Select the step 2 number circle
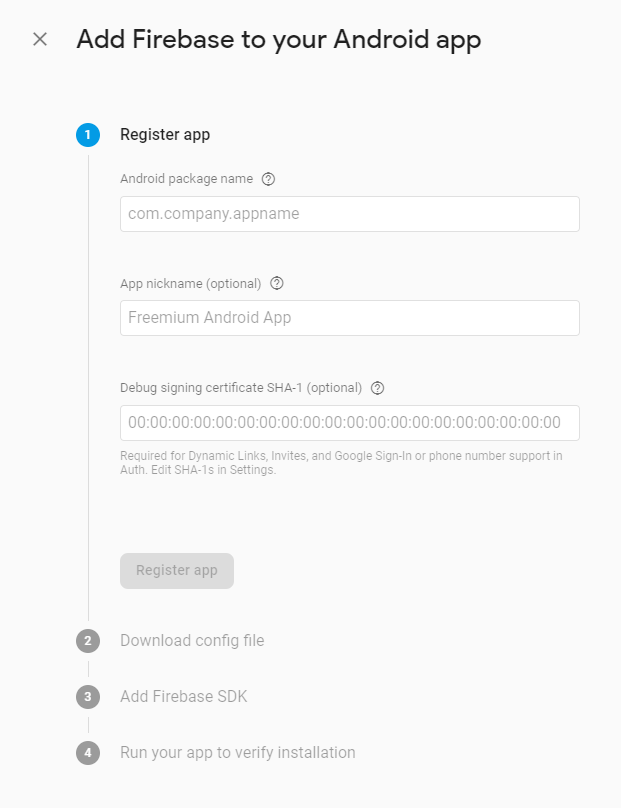This screenshot has height=808, width=621. (88, 641)
